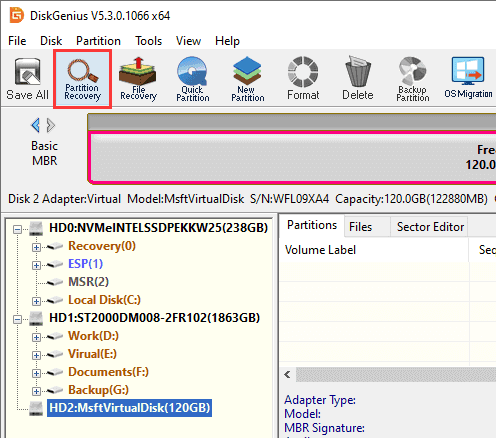Open the Backup Partition tool
This screenshot has width=496, height=438.
(413, 79)
